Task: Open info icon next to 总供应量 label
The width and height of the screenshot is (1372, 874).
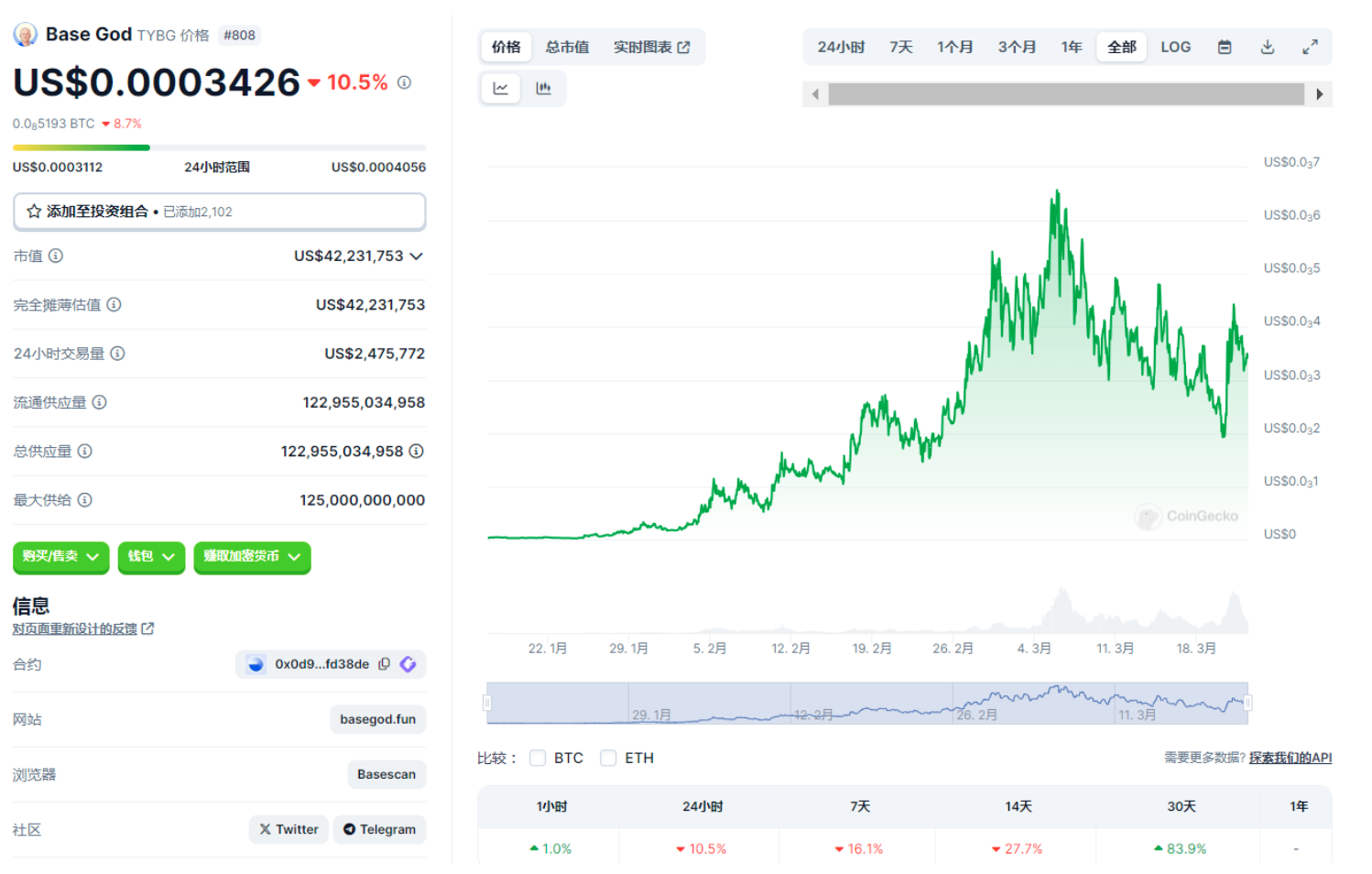Action: pos(84,451)
